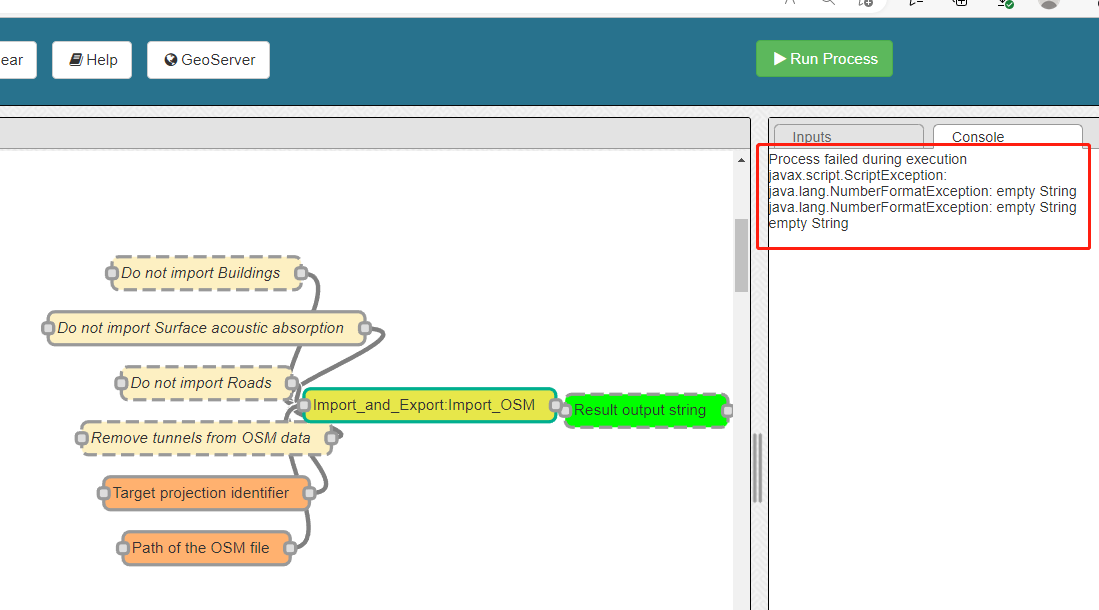Click the input port of Do not import Buildings
The image size is (1099, 610).
(111, 273)
